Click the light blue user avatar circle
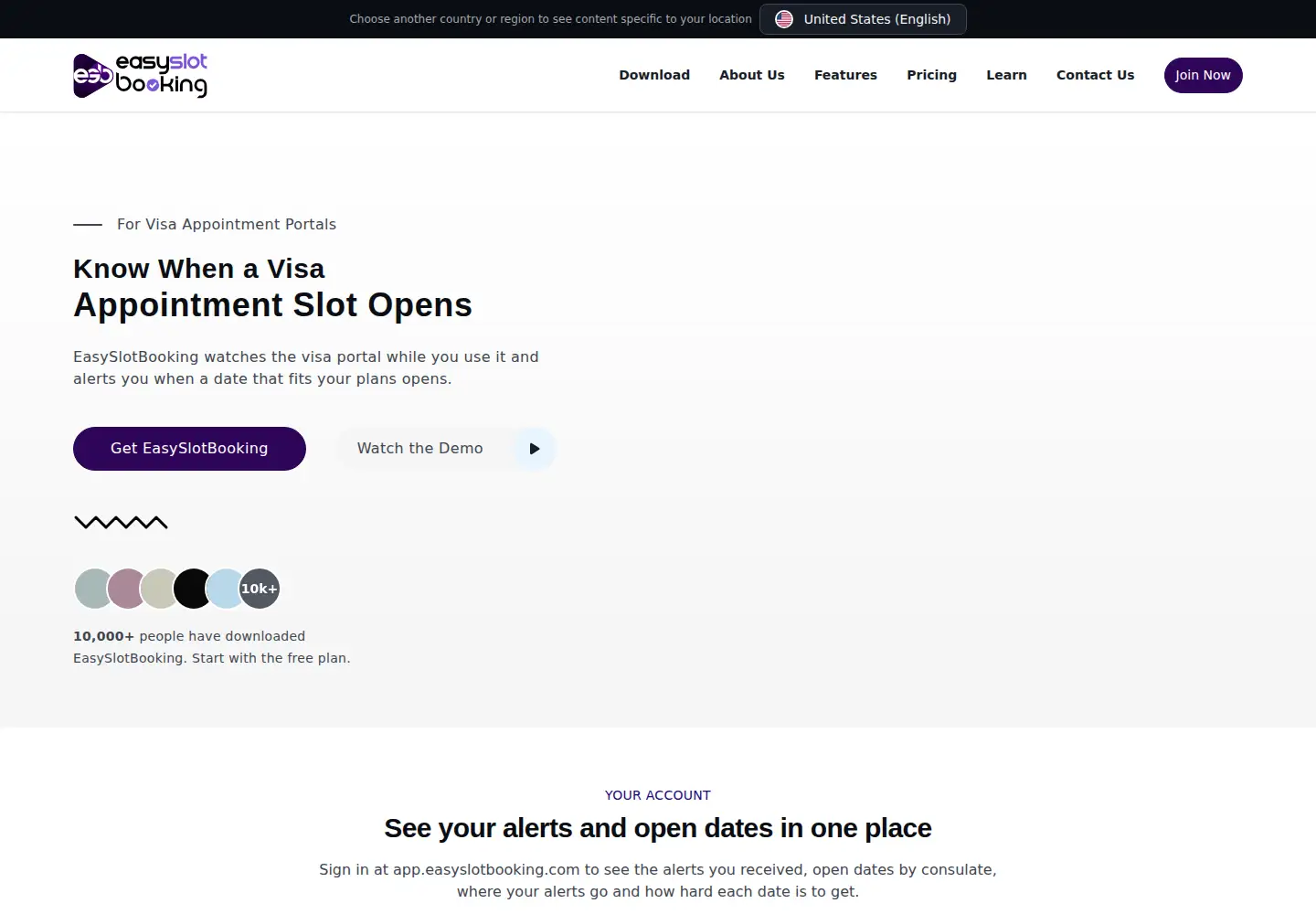The width and height of the screenshot is (1316, 914). point(226,589)
